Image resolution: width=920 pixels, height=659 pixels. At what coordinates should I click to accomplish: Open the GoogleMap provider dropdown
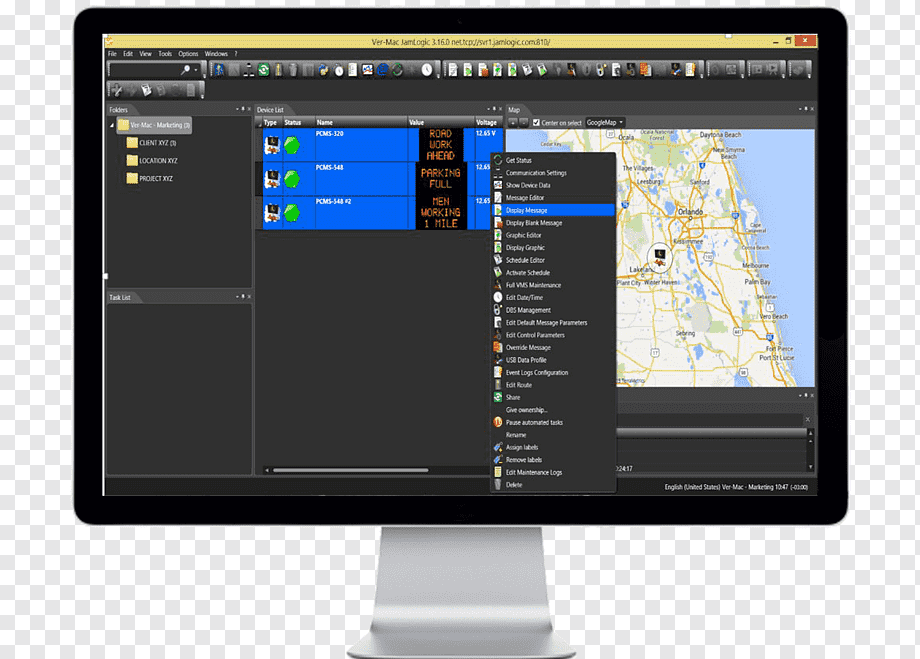tap(605, 122)
